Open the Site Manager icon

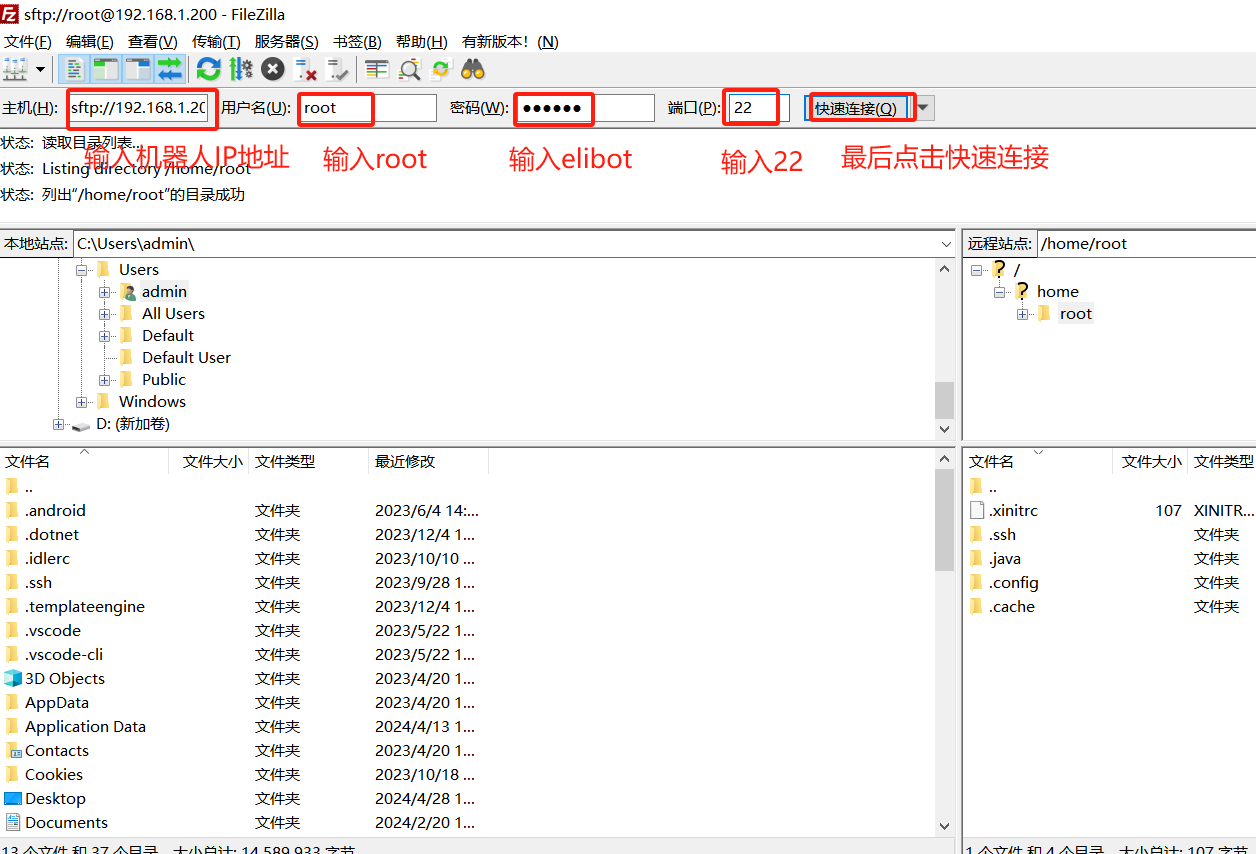tap(15, 69)
